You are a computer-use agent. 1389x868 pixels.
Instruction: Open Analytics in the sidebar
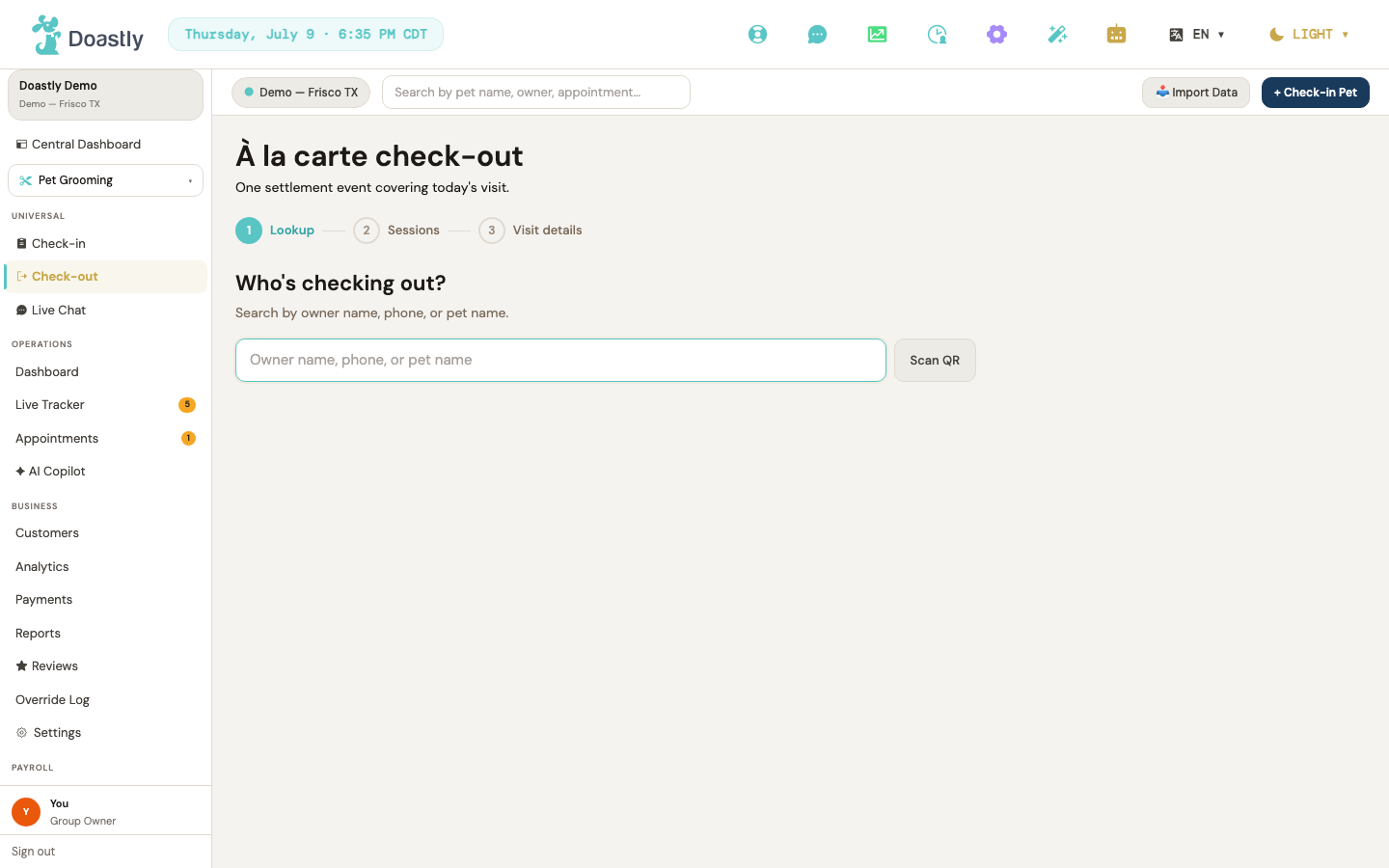(x=105, y=567)
